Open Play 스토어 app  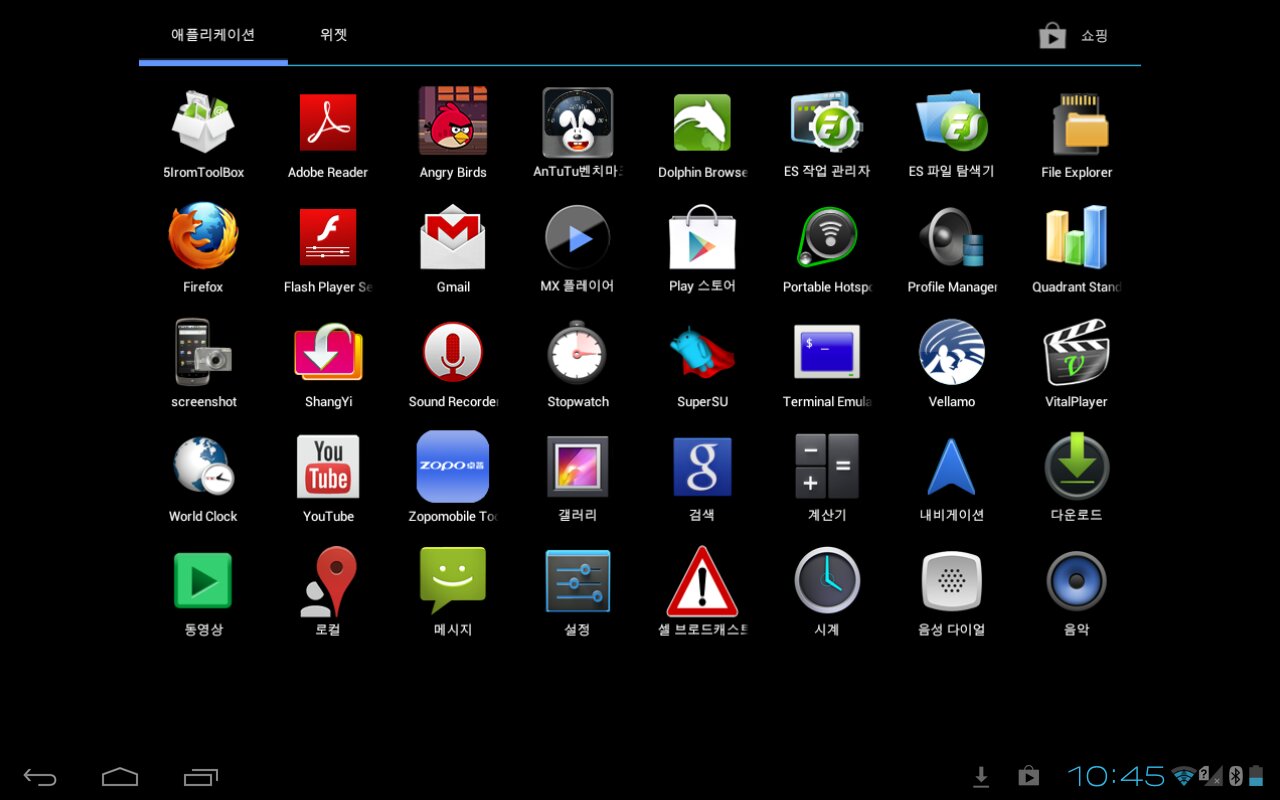(702, 248)
